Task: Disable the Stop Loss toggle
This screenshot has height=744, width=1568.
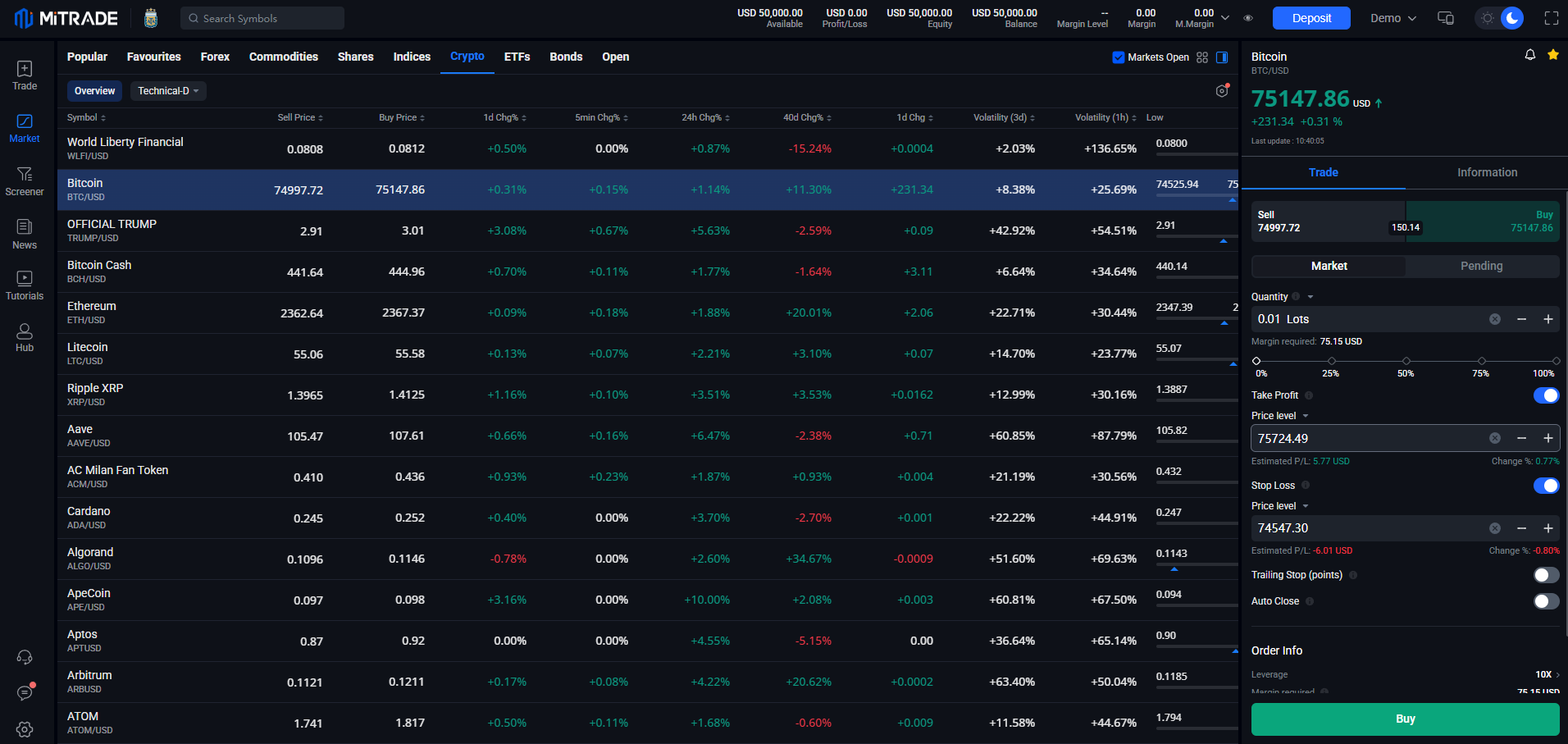Action: tap(1545, 485)
